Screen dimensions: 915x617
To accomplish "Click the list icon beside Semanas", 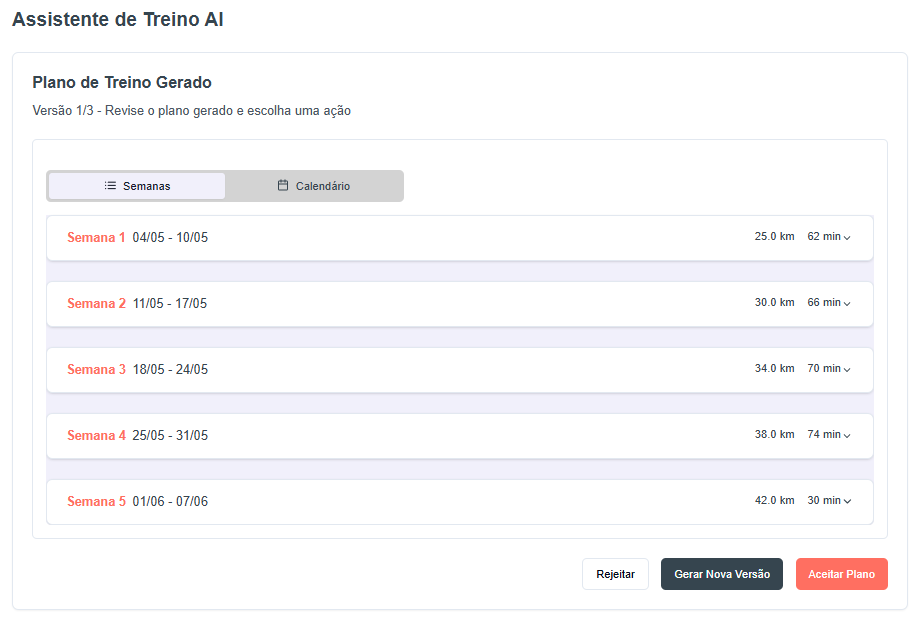I will click(110, 186).
